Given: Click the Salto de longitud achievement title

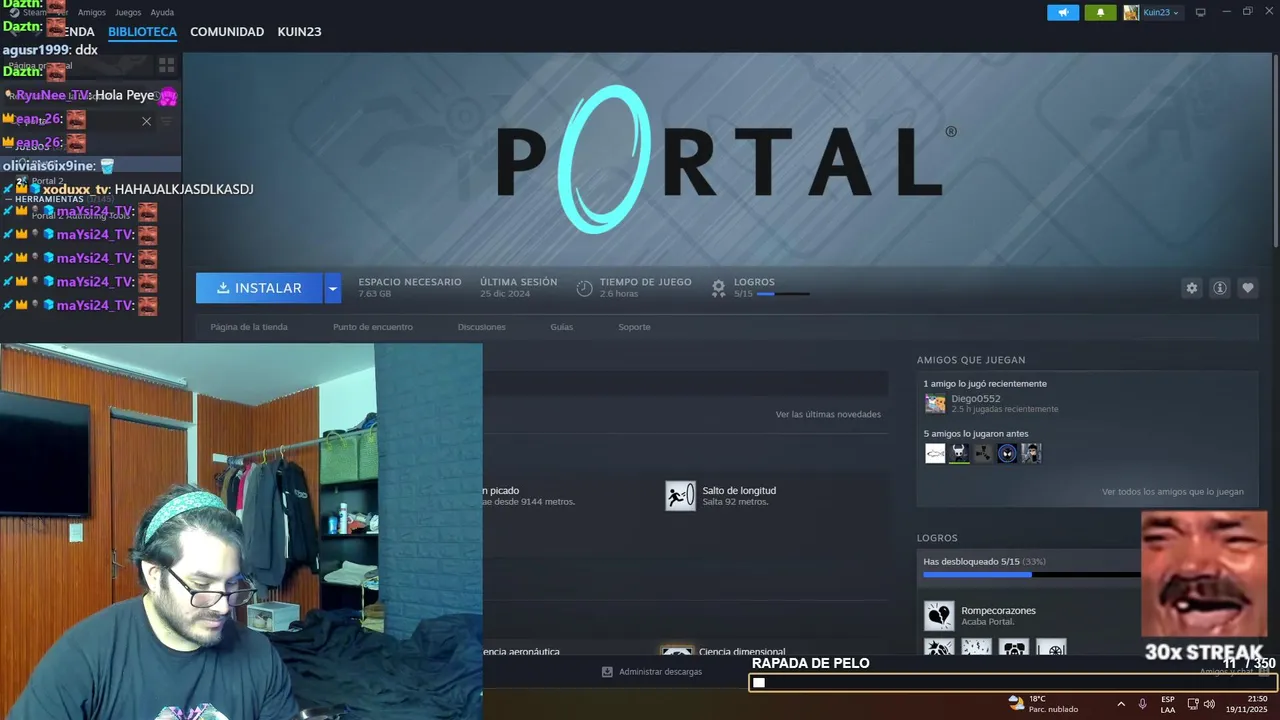Looking at the screenshot, I should pyautogui.click(x=739, y=491).
